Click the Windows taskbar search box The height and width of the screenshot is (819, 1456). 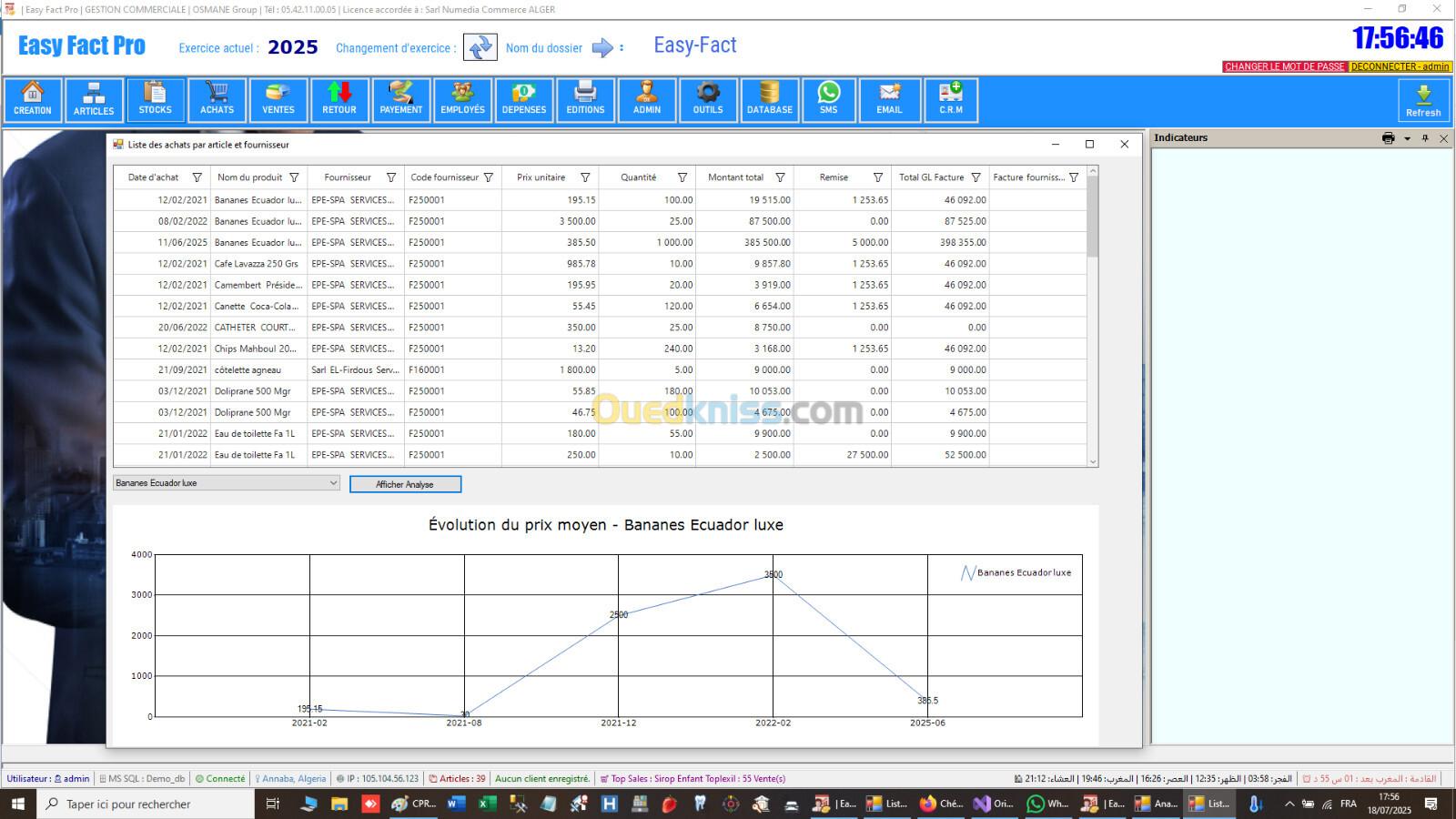(x=146, y=804)
